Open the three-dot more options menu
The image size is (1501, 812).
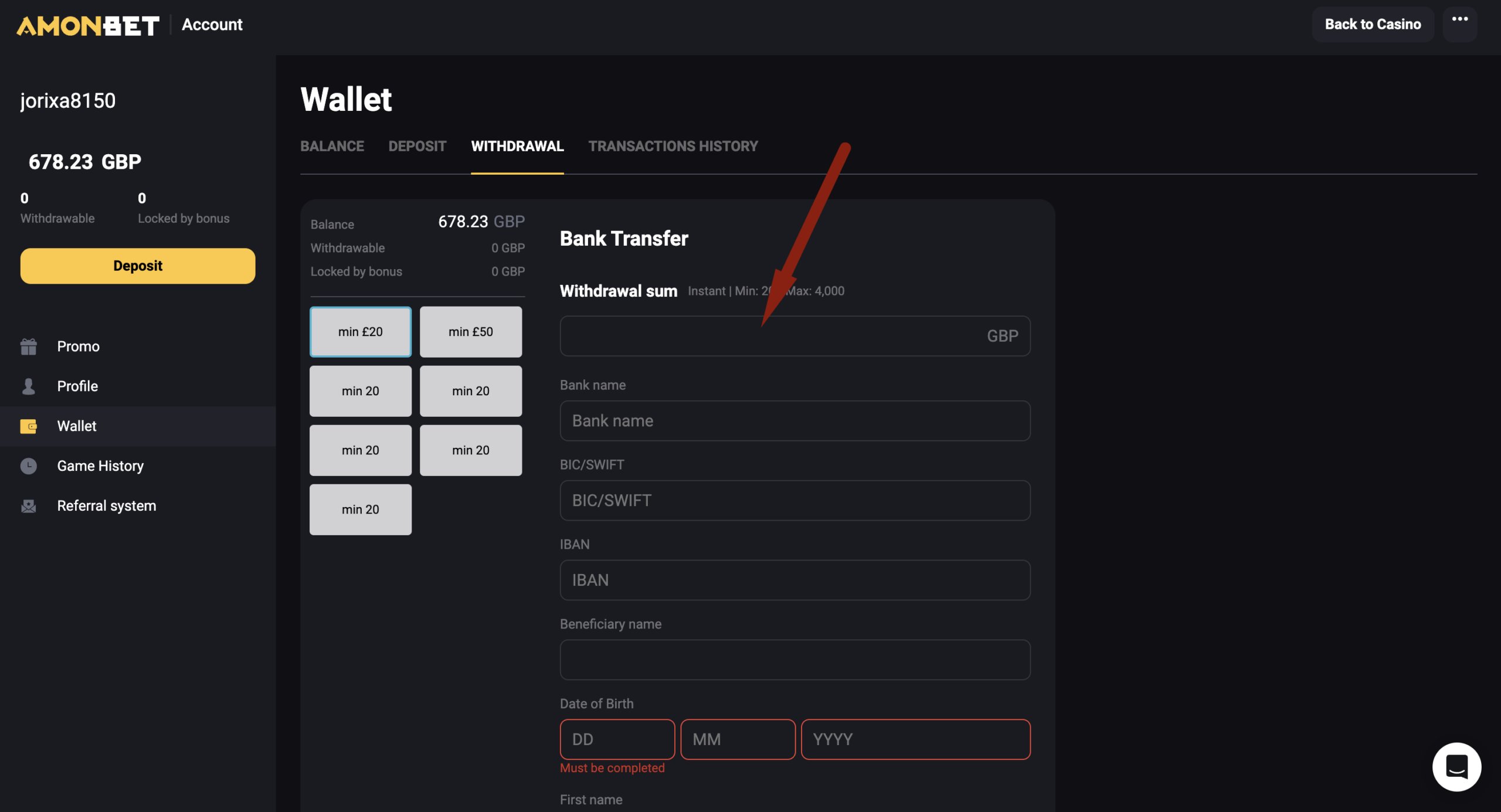(1459, 21)
